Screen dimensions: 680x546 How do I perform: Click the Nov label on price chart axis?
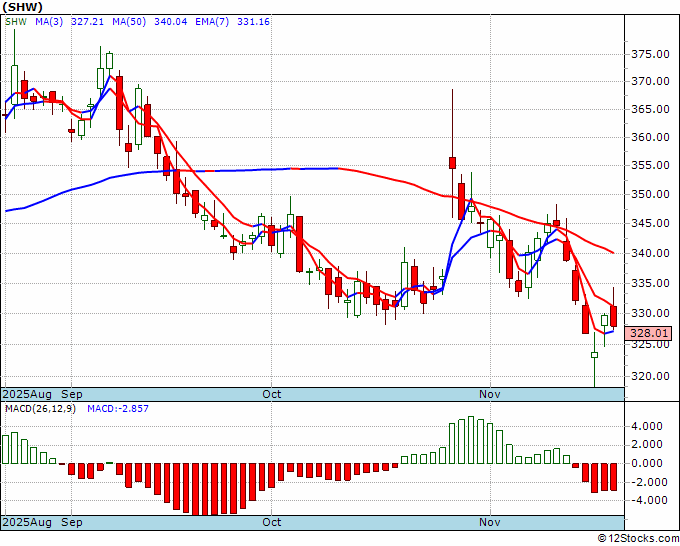click(x=490, y=394)
